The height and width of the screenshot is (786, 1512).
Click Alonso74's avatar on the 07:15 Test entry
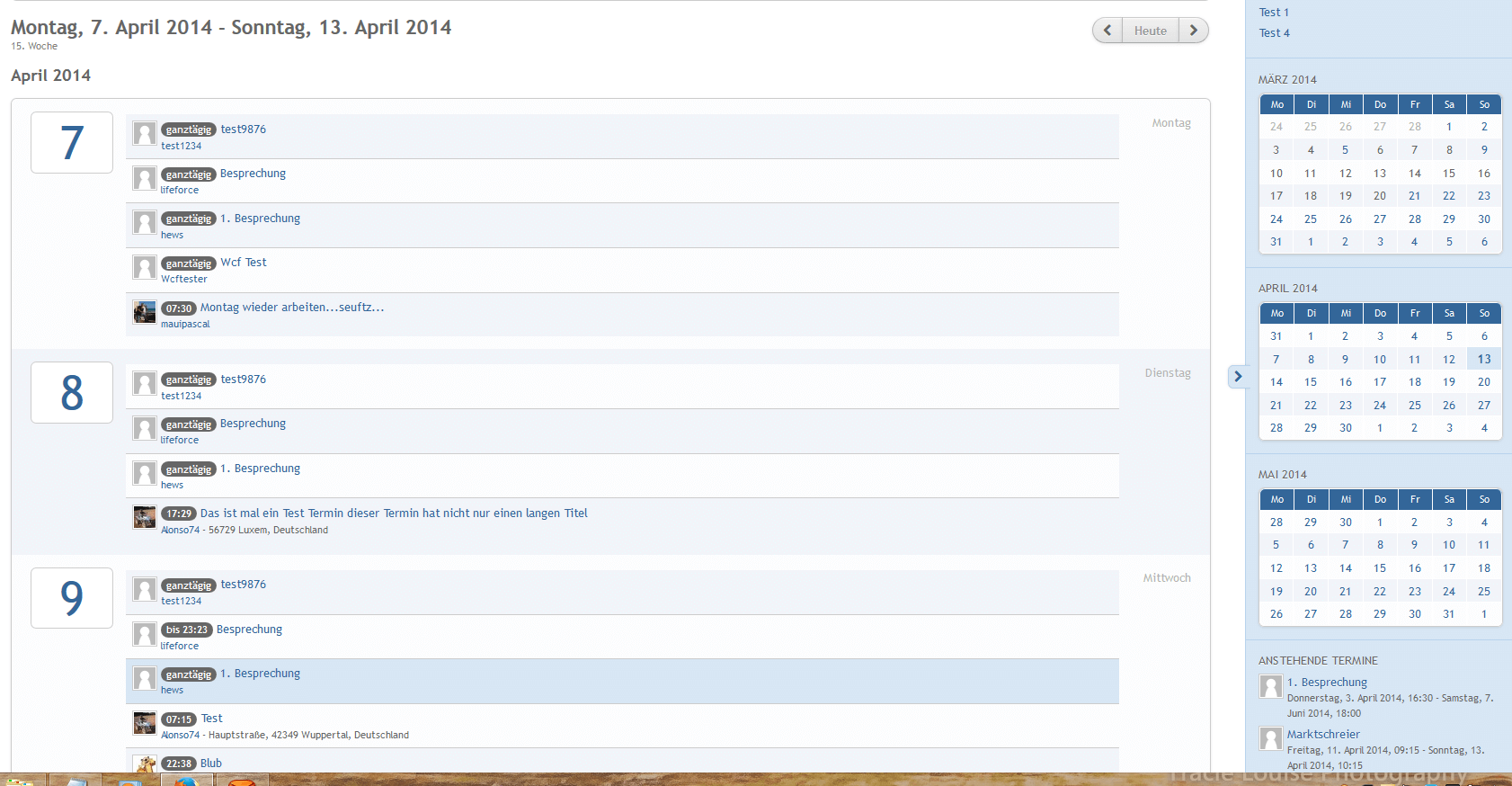tap(144, 722)
